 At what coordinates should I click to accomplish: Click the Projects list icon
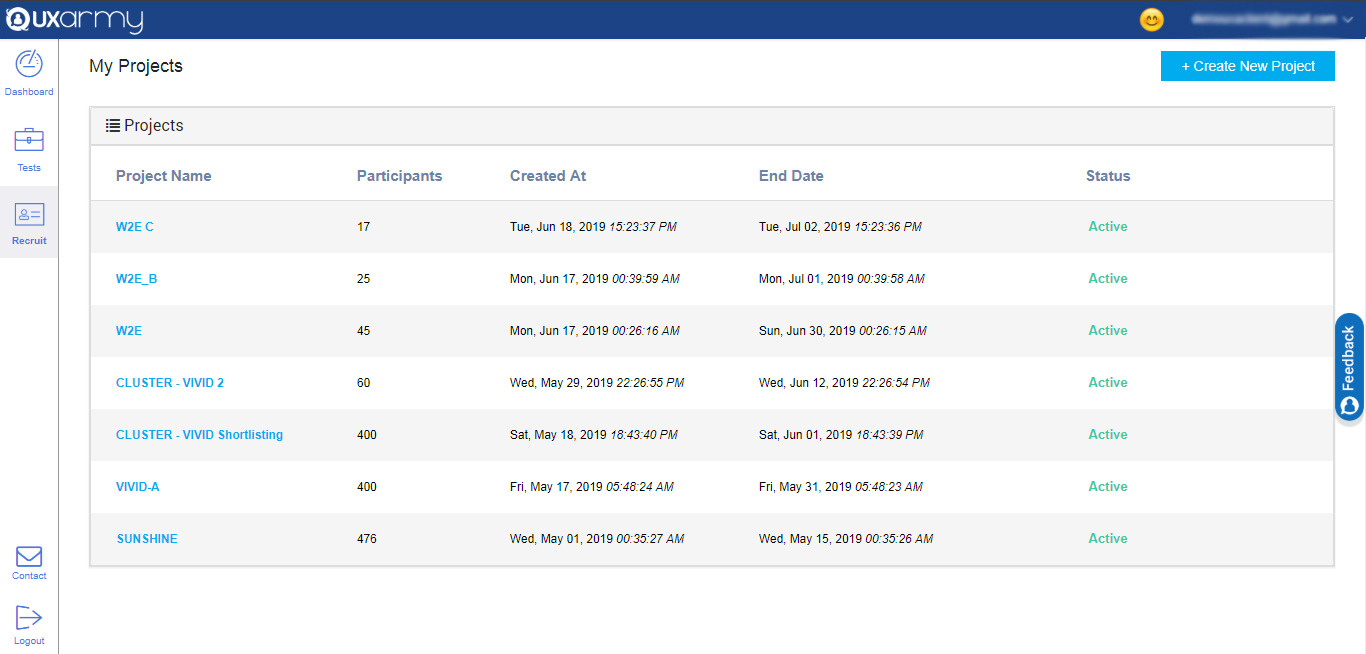coord(113,126)
